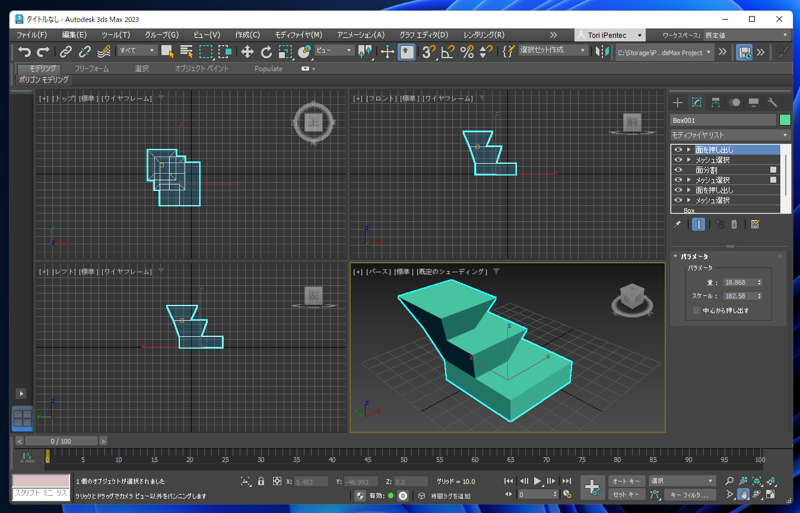Click the Pin Stack icon

click(x=677, y=224)
